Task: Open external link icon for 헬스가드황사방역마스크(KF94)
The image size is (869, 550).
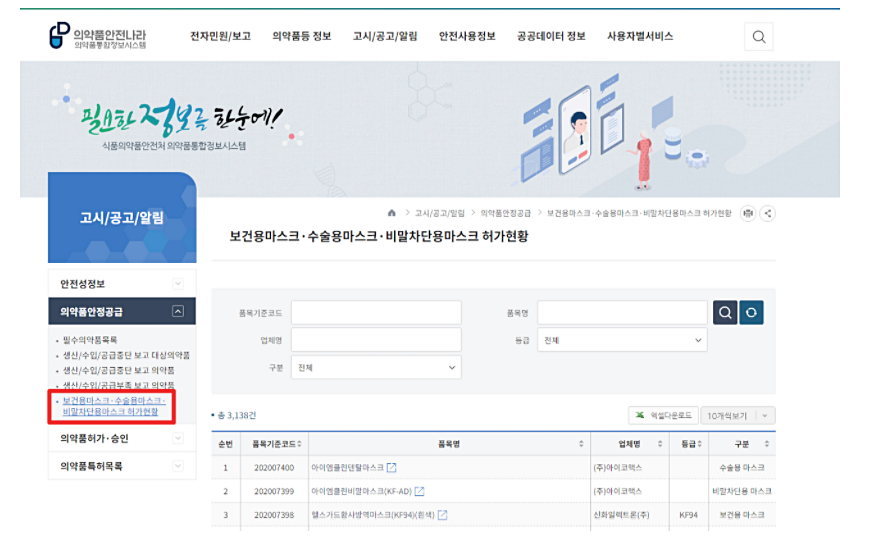Action: coord(442,515)
